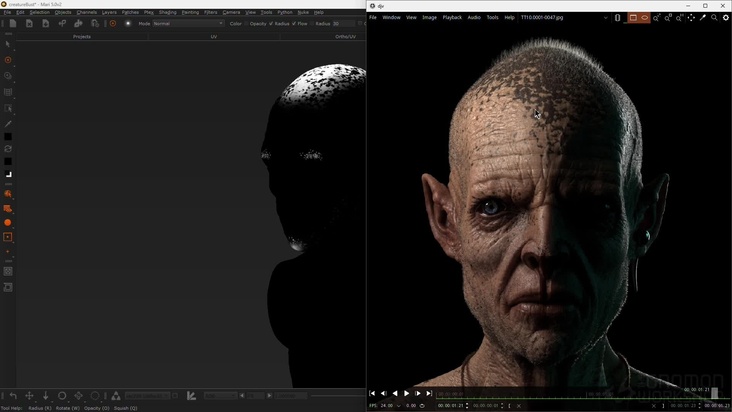Viewport: 732px width, 412px height.
Task: Click the curve graph icon in Mari bottom bar
Action: (191, 396)
